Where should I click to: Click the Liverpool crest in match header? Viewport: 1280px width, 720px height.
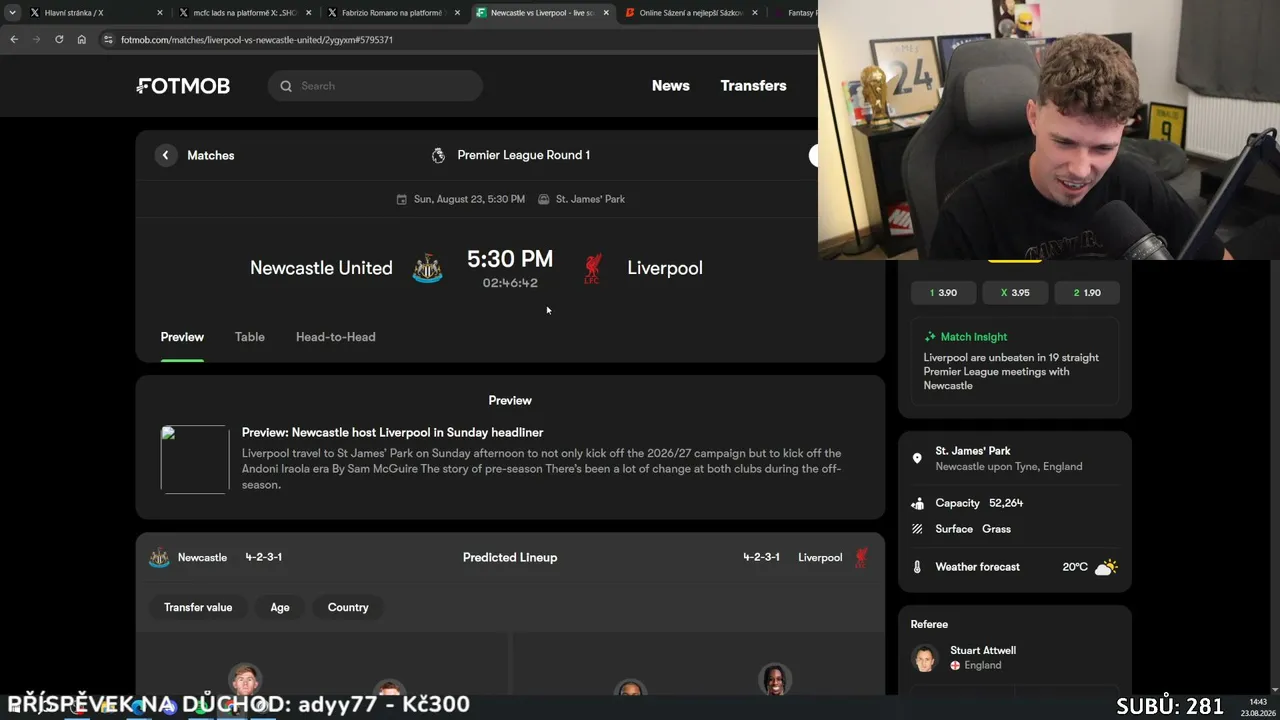tap(592, 268)
